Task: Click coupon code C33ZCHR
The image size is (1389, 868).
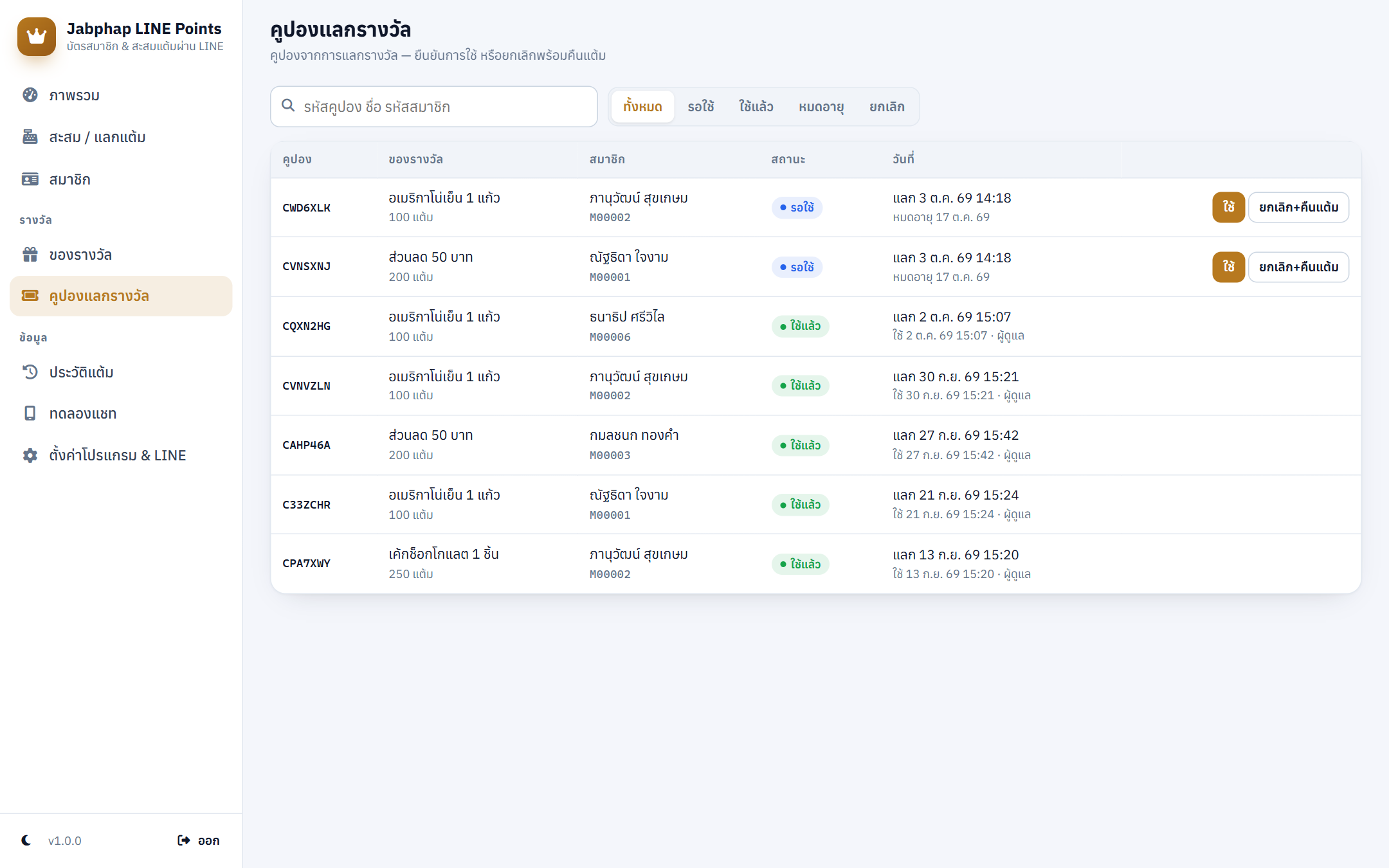Action: [x=307, y=505]
